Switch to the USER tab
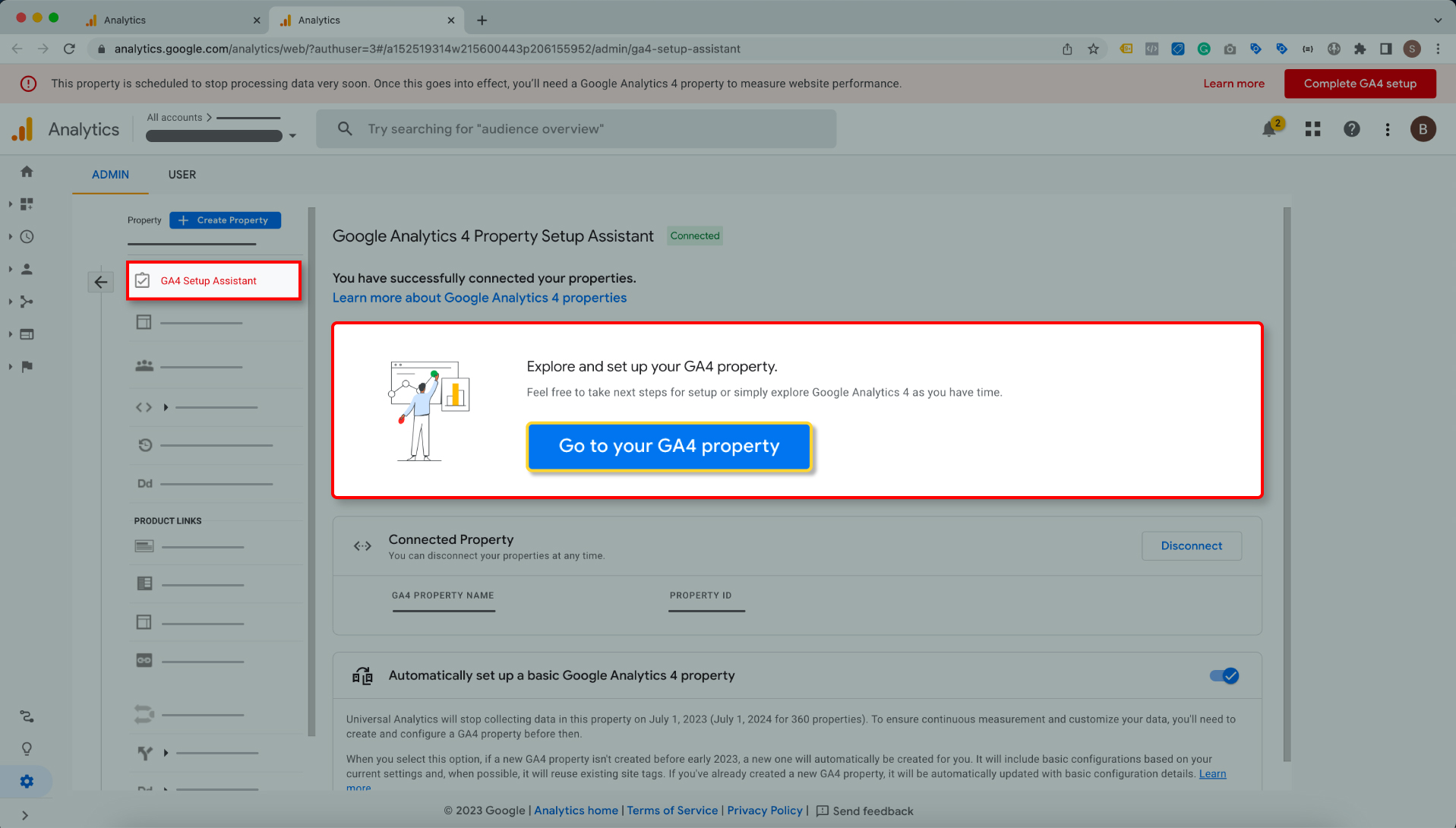This screenshot has width=1456, height=828. [x=182, y=175]
